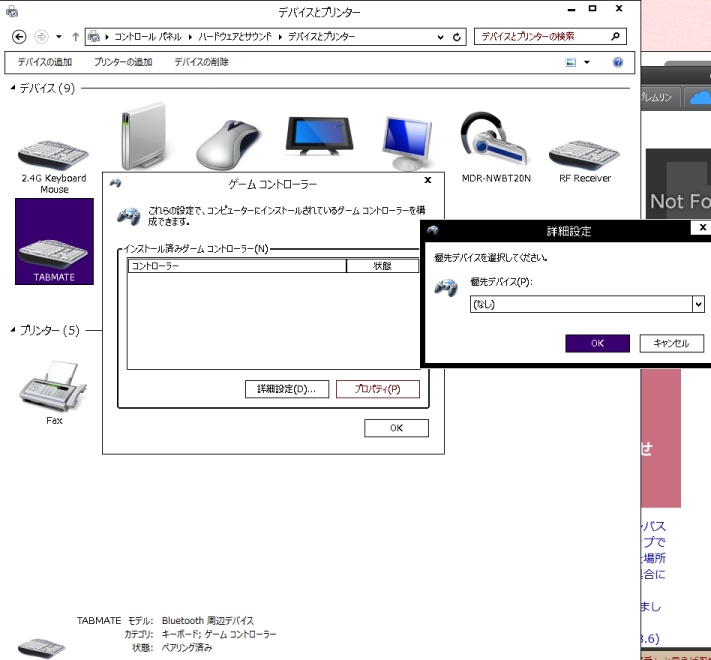Refresh the address bar location

(x=457, y=37)
